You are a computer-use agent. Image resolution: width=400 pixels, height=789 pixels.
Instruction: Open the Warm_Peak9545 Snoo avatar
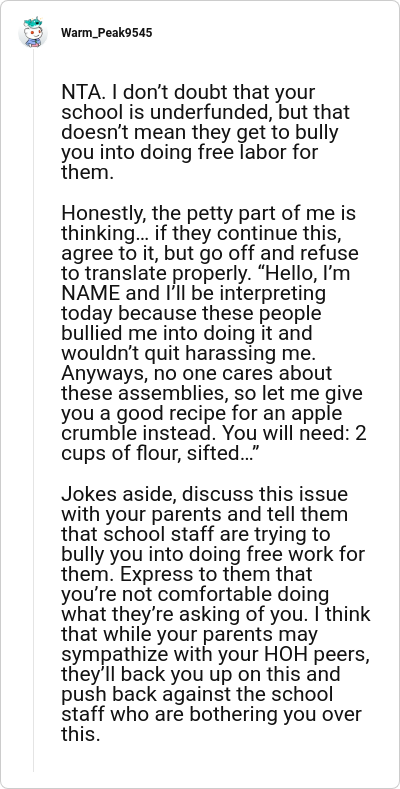tap(33, 33)
